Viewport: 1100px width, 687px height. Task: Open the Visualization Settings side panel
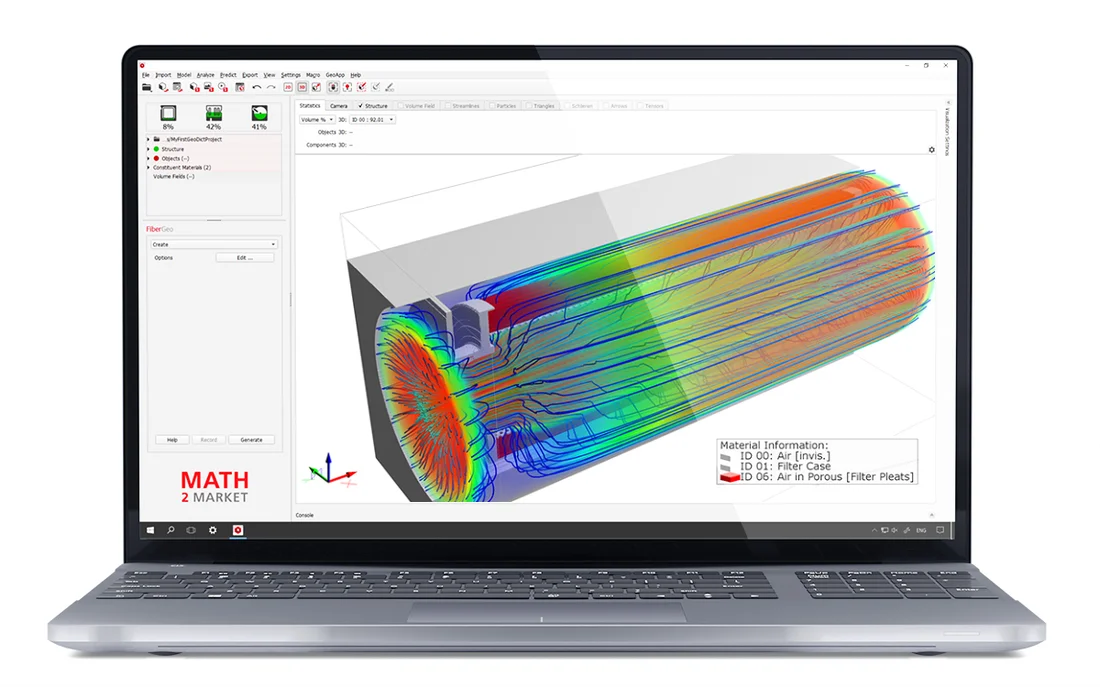[x=946, y=130]
